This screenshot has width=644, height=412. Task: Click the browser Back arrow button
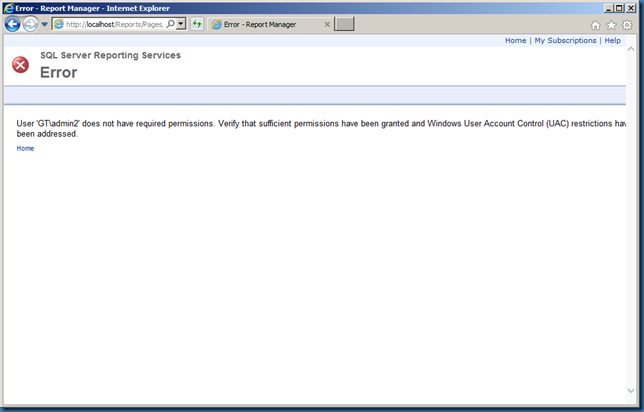tap(12, 24)
